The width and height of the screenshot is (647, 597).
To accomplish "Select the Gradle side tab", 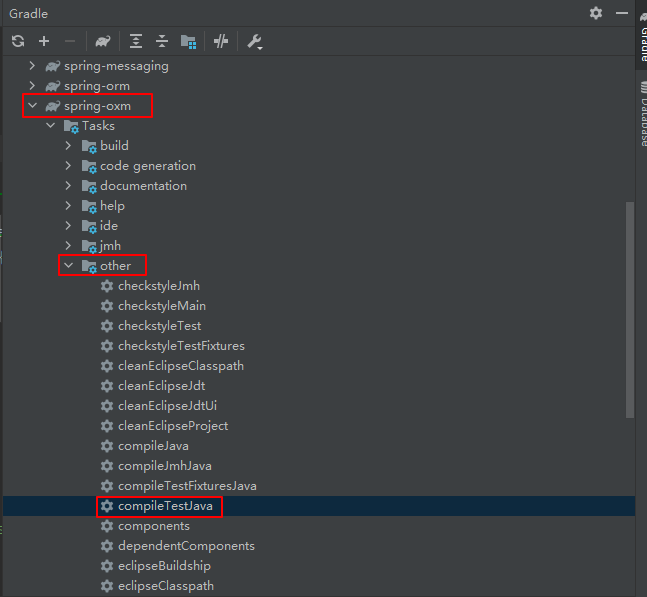I will (643, 36).
